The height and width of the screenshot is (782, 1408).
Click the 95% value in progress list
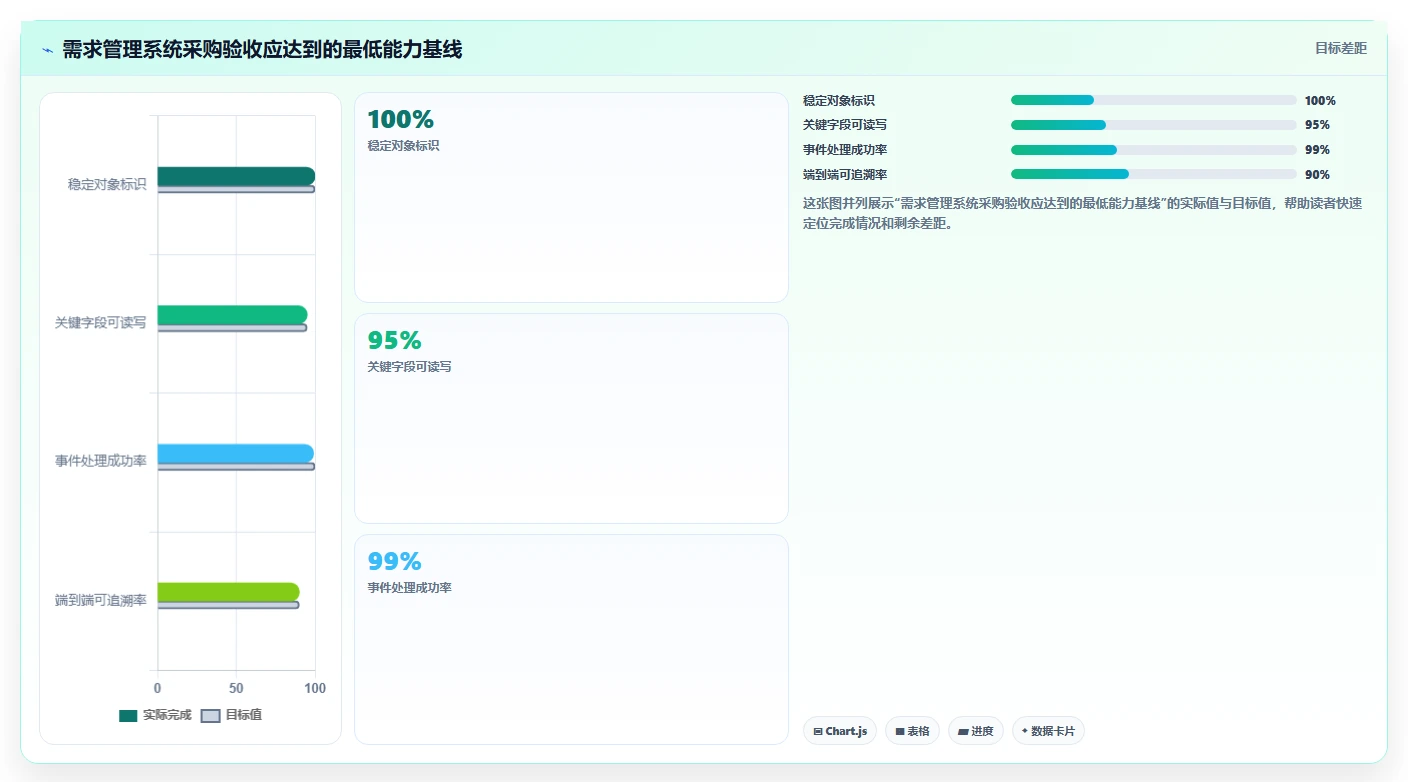pos(1317,125)
